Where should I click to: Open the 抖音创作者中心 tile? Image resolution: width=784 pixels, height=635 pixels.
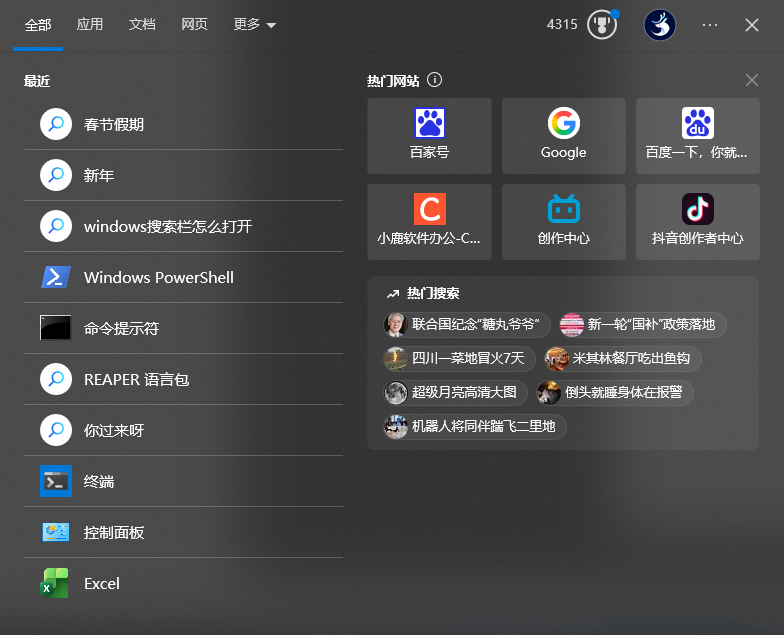point(698,222)
